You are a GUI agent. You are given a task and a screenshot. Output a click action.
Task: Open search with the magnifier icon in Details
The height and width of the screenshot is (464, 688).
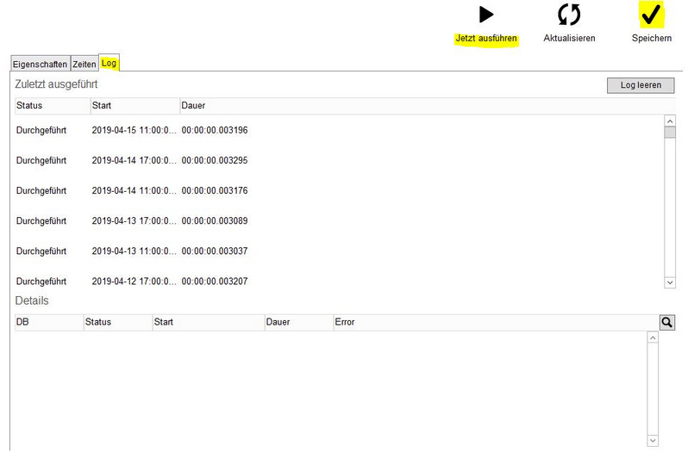tap(667, 322)
